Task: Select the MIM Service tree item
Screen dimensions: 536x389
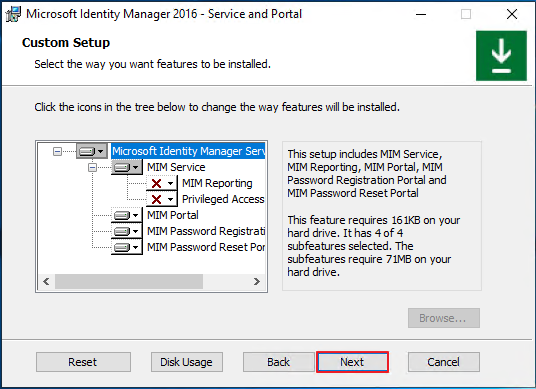Action: point(176,167)
